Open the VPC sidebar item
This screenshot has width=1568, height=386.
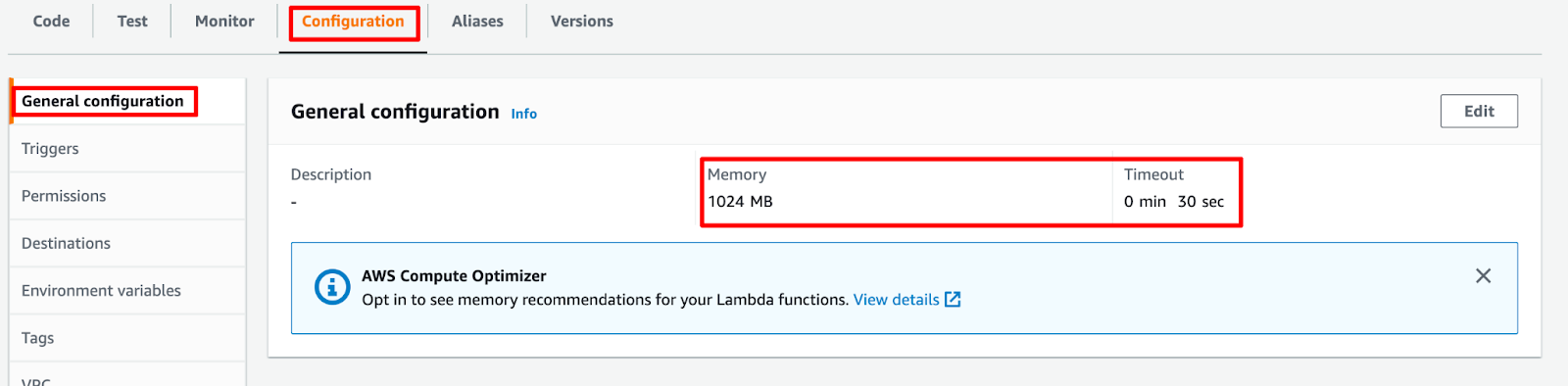coord(35,380)
